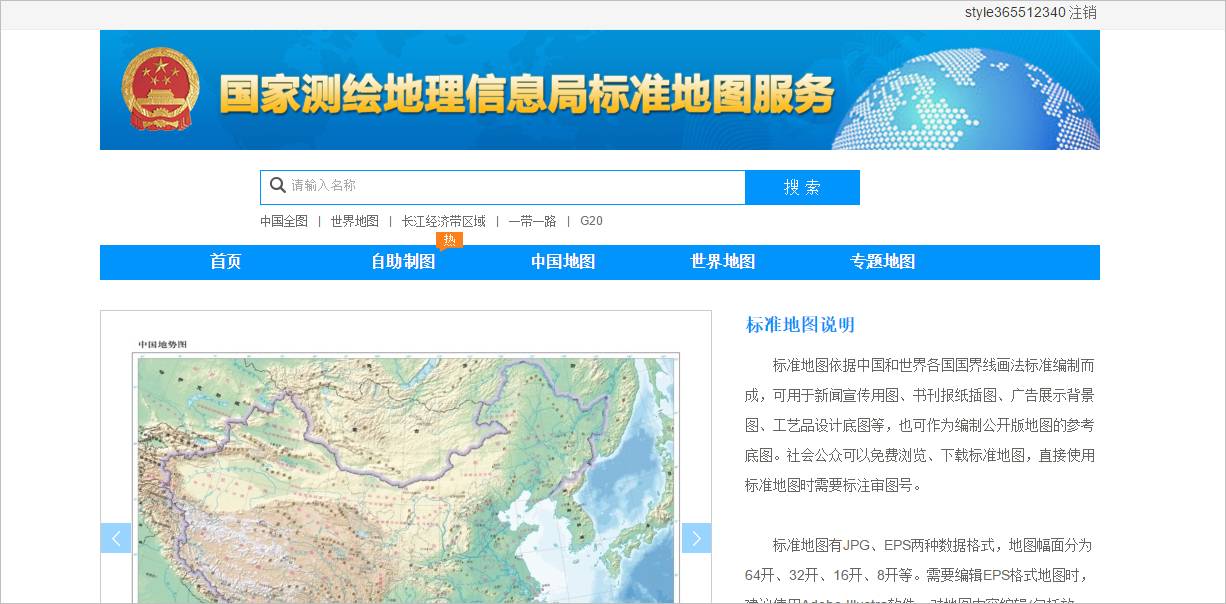Open 自助制图 in the navigation bar
The height and width of the screenshot is (604, 1226).
(x=403, y=262)
